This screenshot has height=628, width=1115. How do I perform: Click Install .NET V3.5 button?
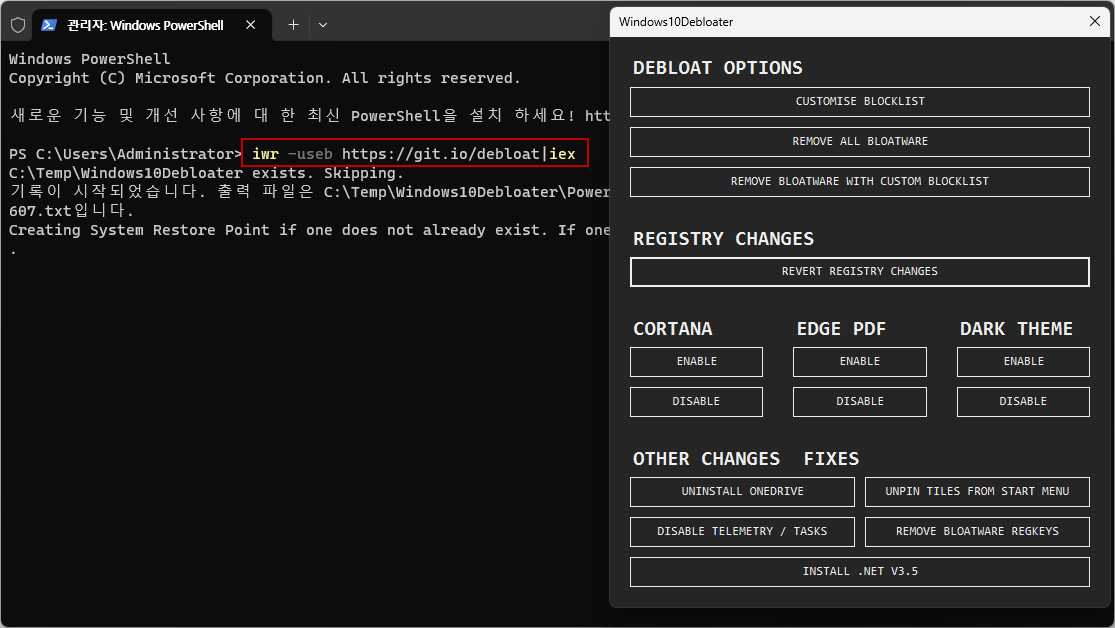(860, 572)
